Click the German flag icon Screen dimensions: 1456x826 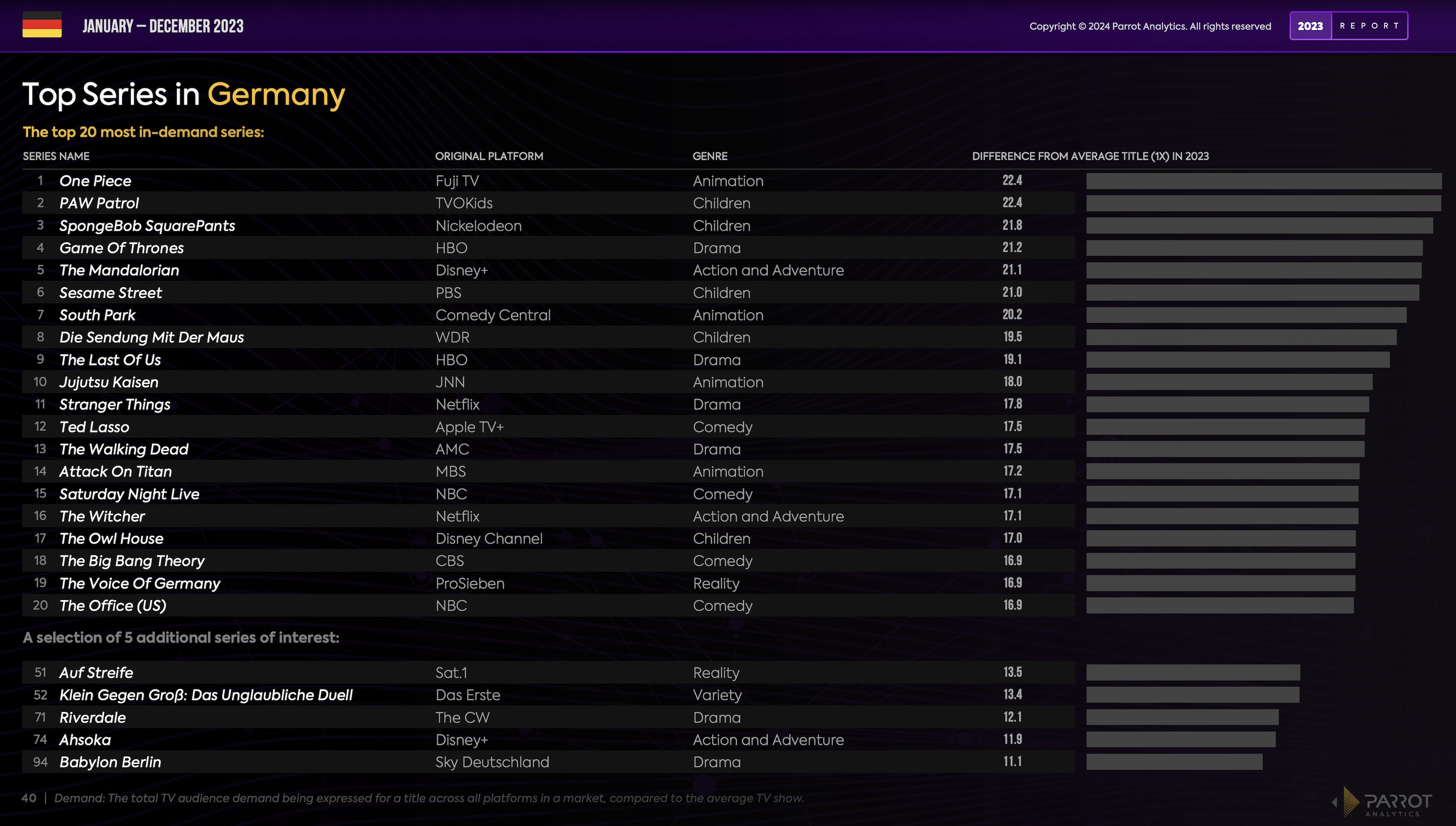tap(42, 25)
